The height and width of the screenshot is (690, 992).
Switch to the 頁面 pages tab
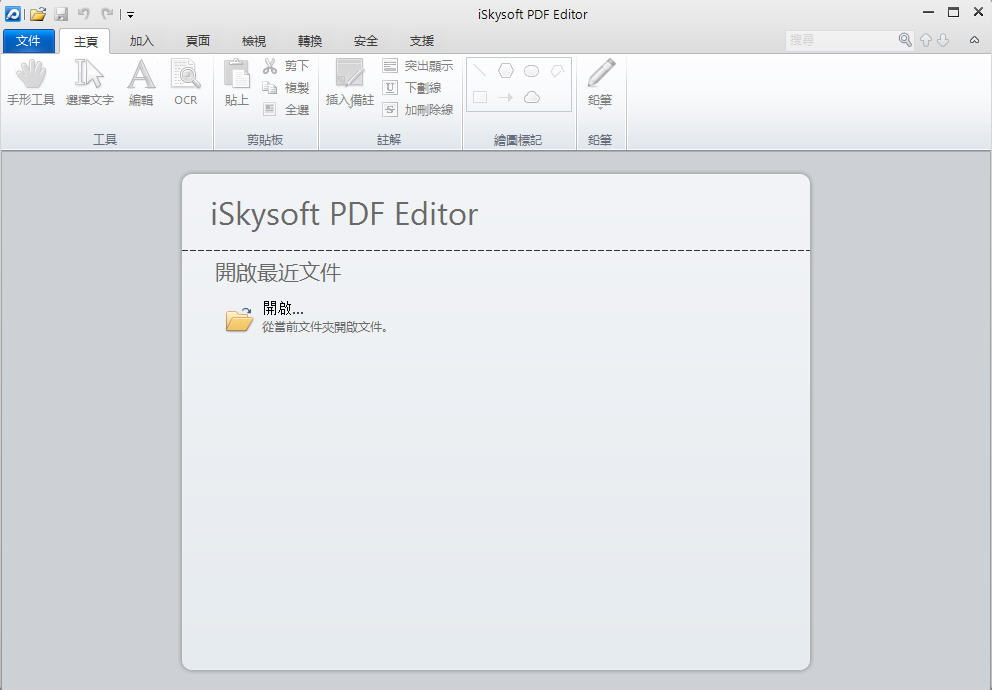(x=197, y=41)
